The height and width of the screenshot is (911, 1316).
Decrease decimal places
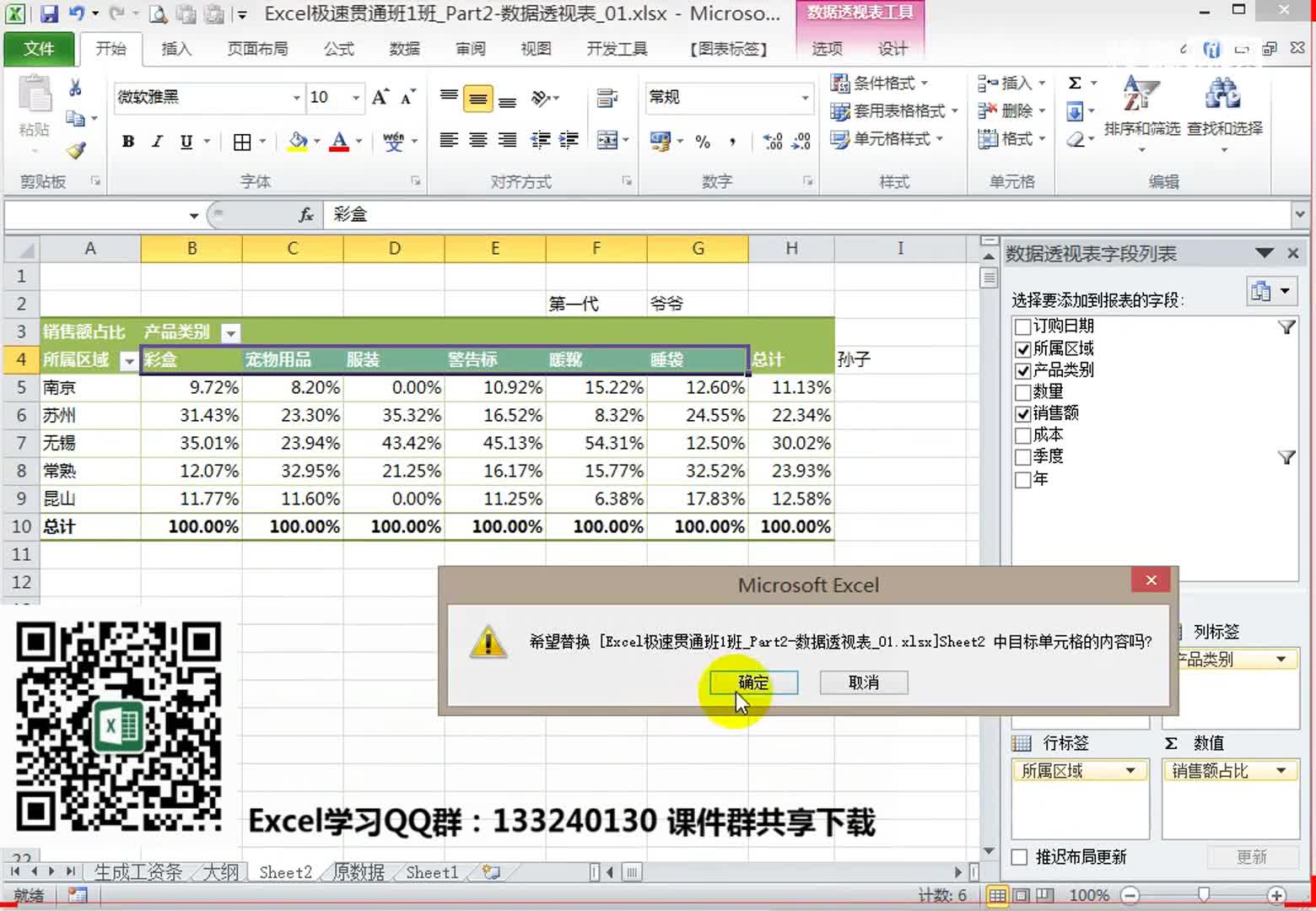point(801,142)
